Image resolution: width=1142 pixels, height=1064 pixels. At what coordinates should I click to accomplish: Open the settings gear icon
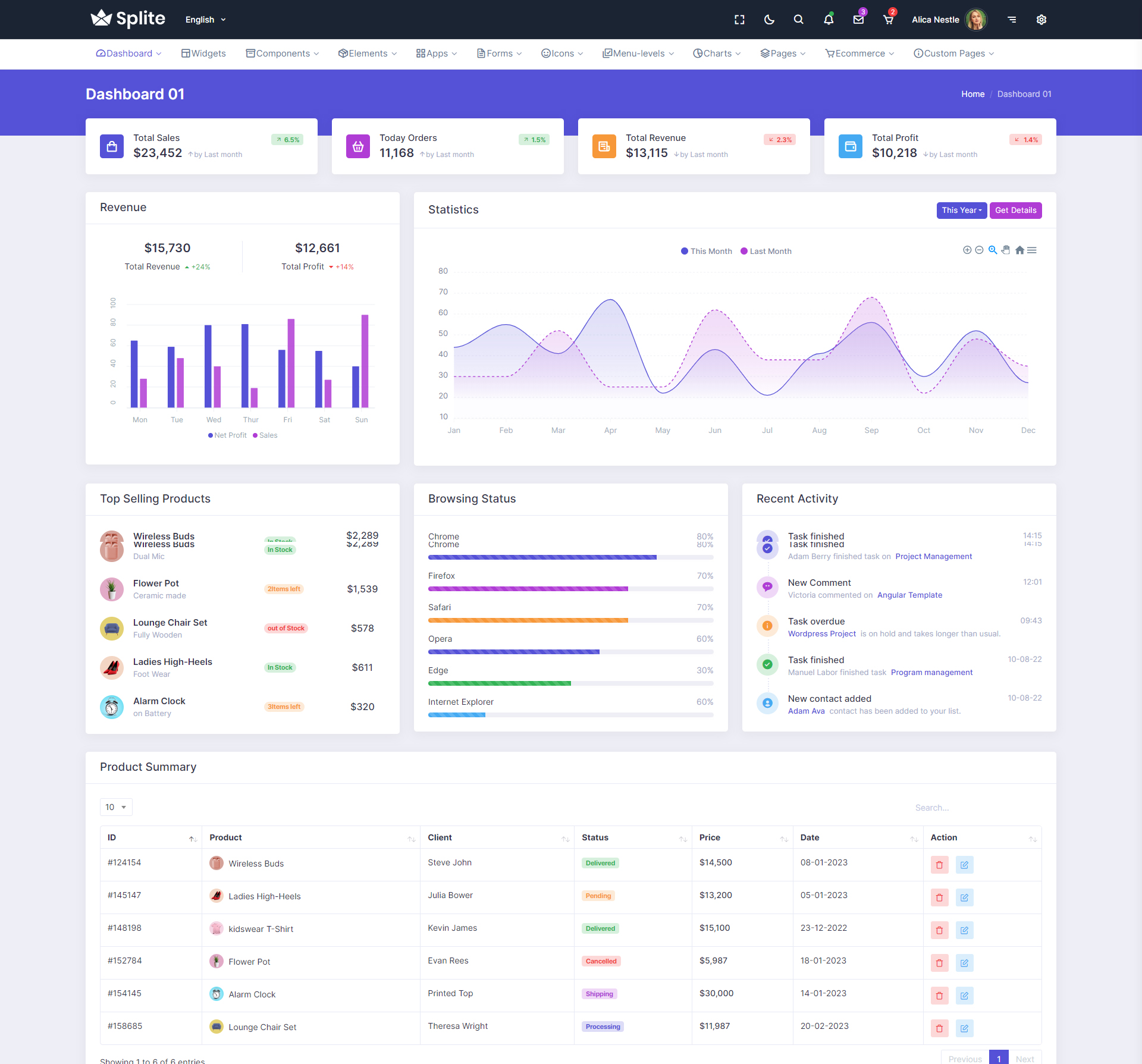coord(1041,20)
